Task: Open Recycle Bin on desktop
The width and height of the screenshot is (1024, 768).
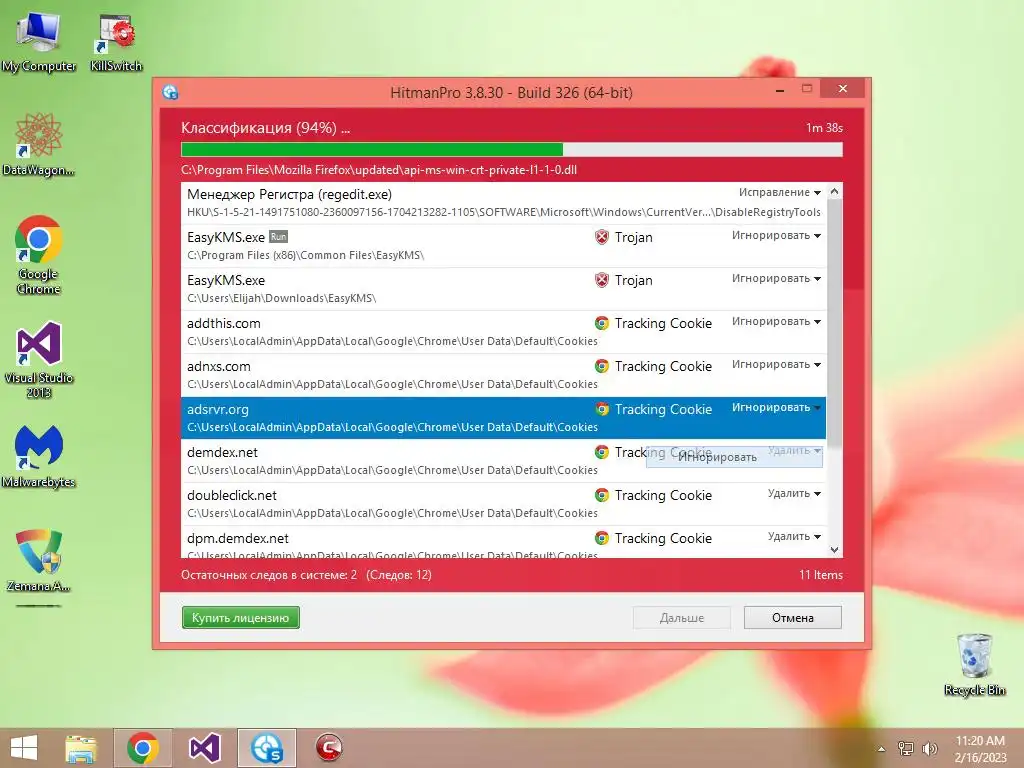Action: pos(974,665)
